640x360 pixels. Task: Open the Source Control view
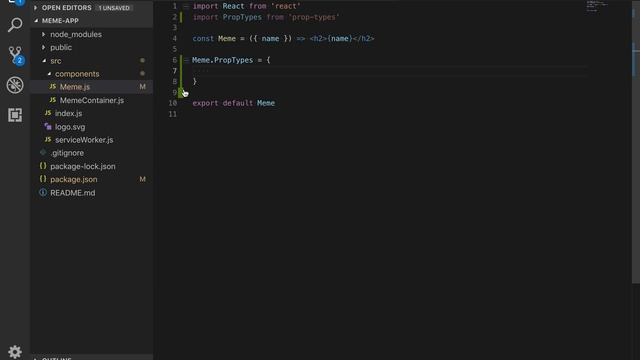coord(15,55)
